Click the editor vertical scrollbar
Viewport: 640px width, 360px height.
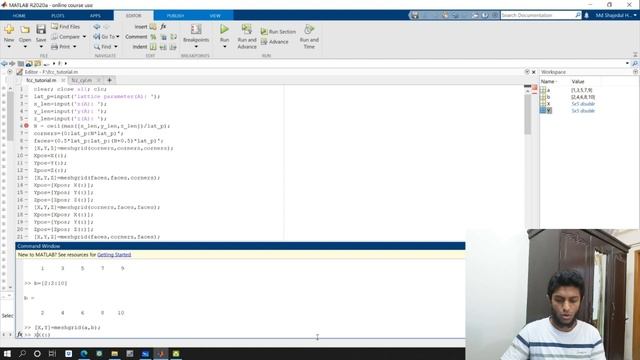527,113
